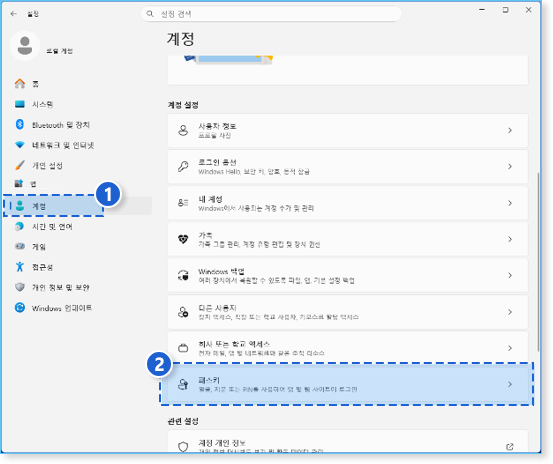Open the email & accounts (내 계정) row
Viewport: 553px width, 464px height.
[347, 203]
